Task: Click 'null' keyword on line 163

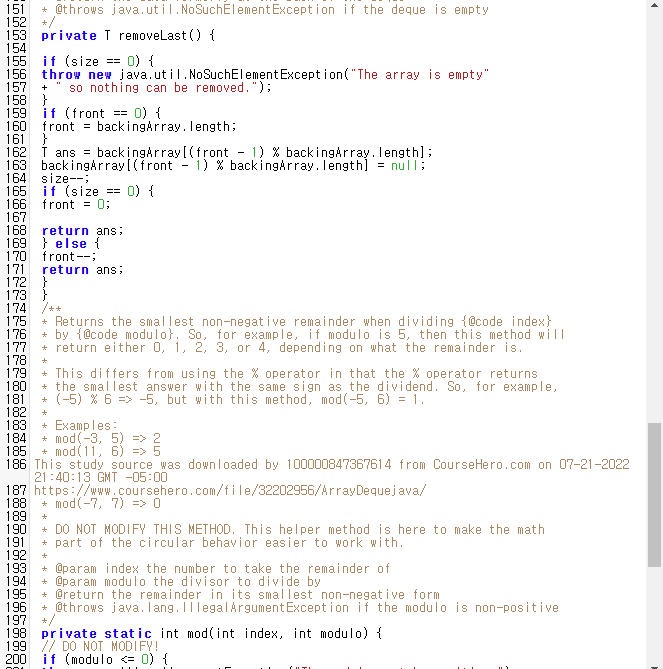Action: [404, 166]
